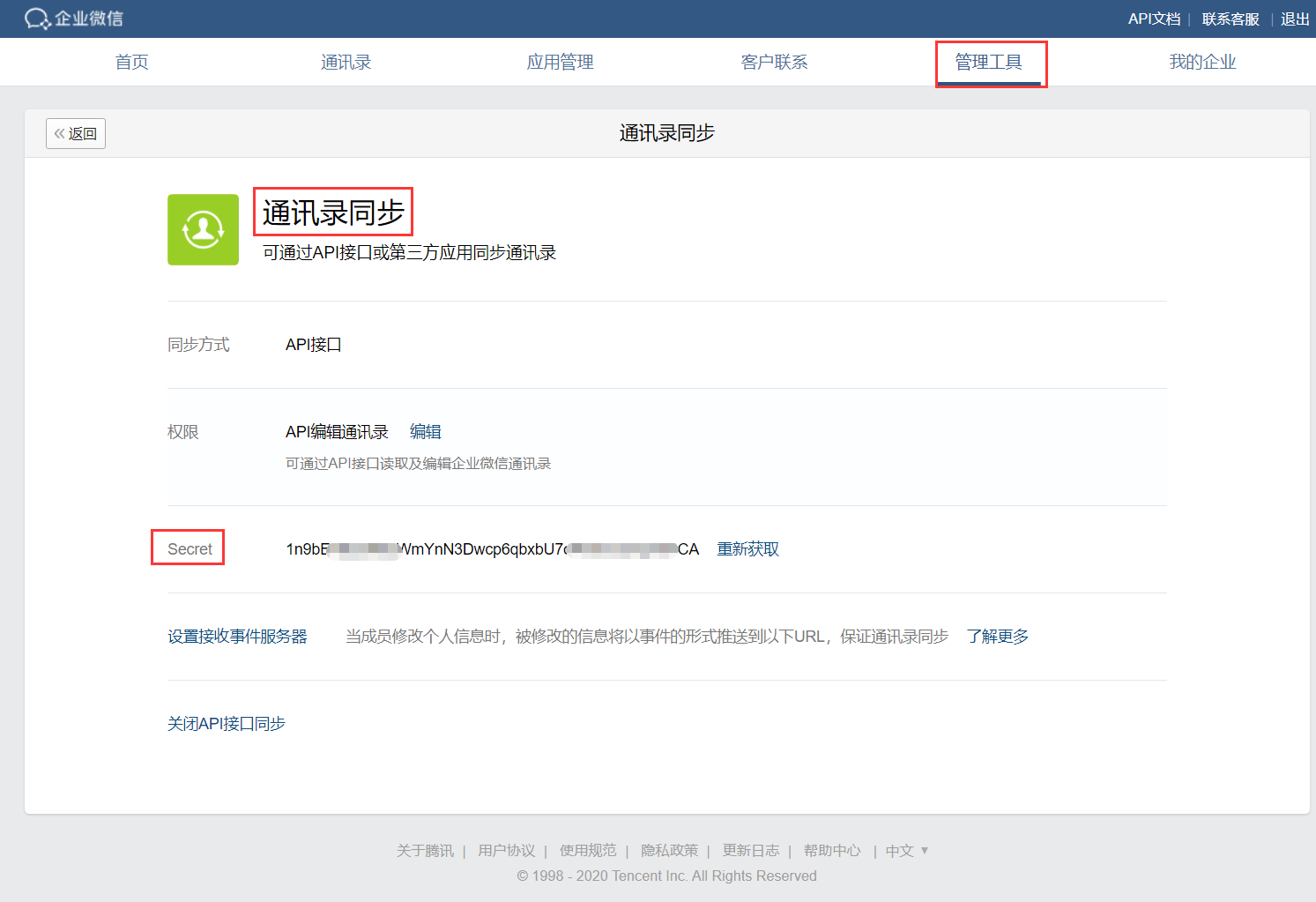Viewport: 1316px width, 902px height.
Task: Open the 隐私政策 privacy policy
Action: 669,850
